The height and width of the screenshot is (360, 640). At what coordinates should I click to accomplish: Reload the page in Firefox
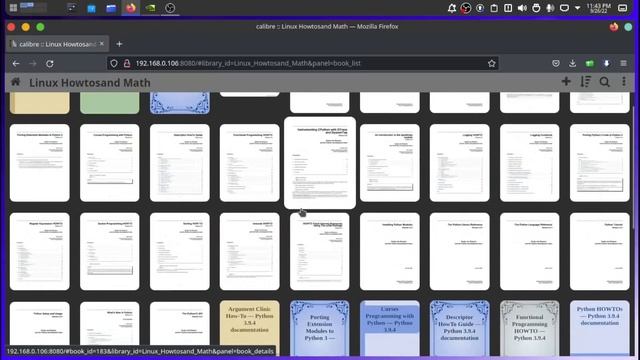50,64
